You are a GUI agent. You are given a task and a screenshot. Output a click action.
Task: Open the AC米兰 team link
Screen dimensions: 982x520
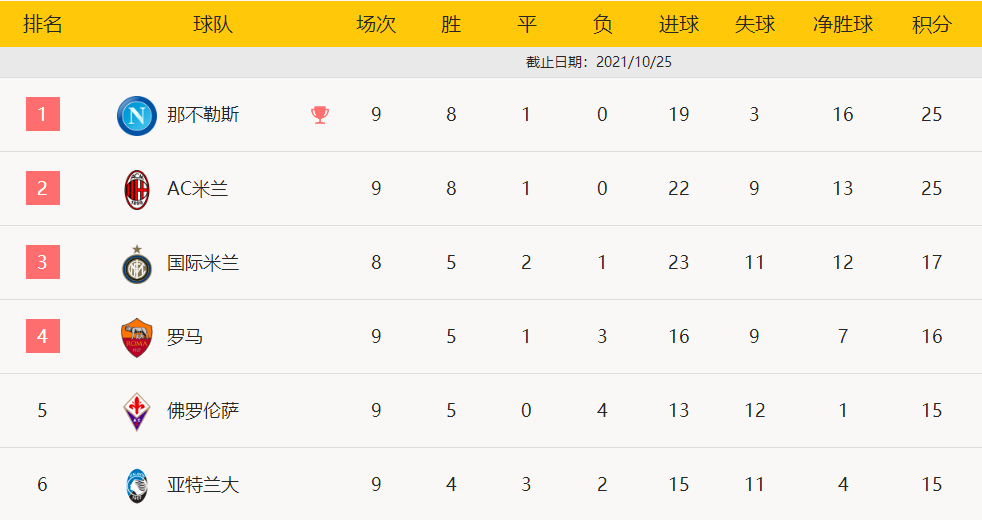pyautogui.click(x=198, y=189)
